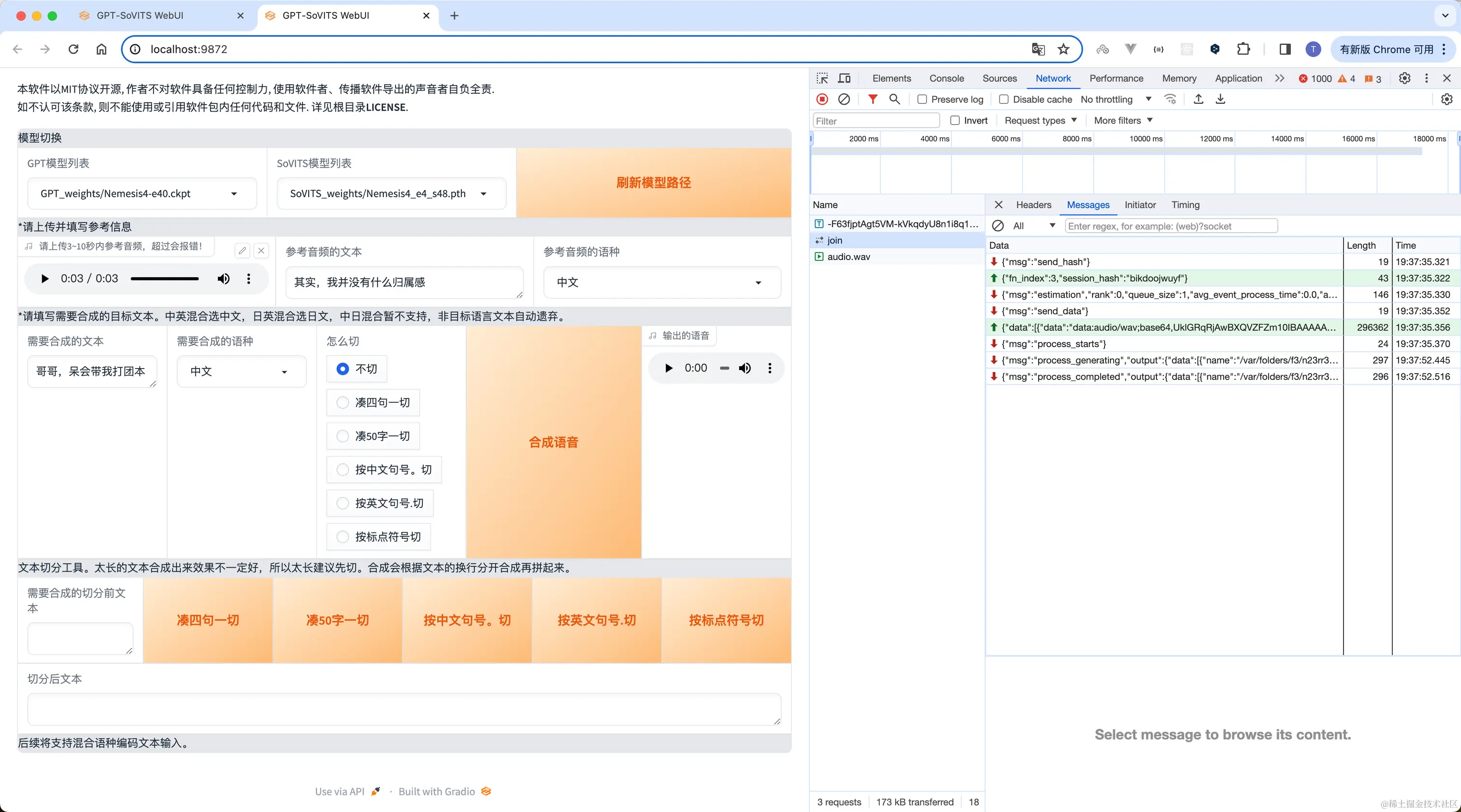Open the network filter funnel icon
1461x812 pixels.
873,99
